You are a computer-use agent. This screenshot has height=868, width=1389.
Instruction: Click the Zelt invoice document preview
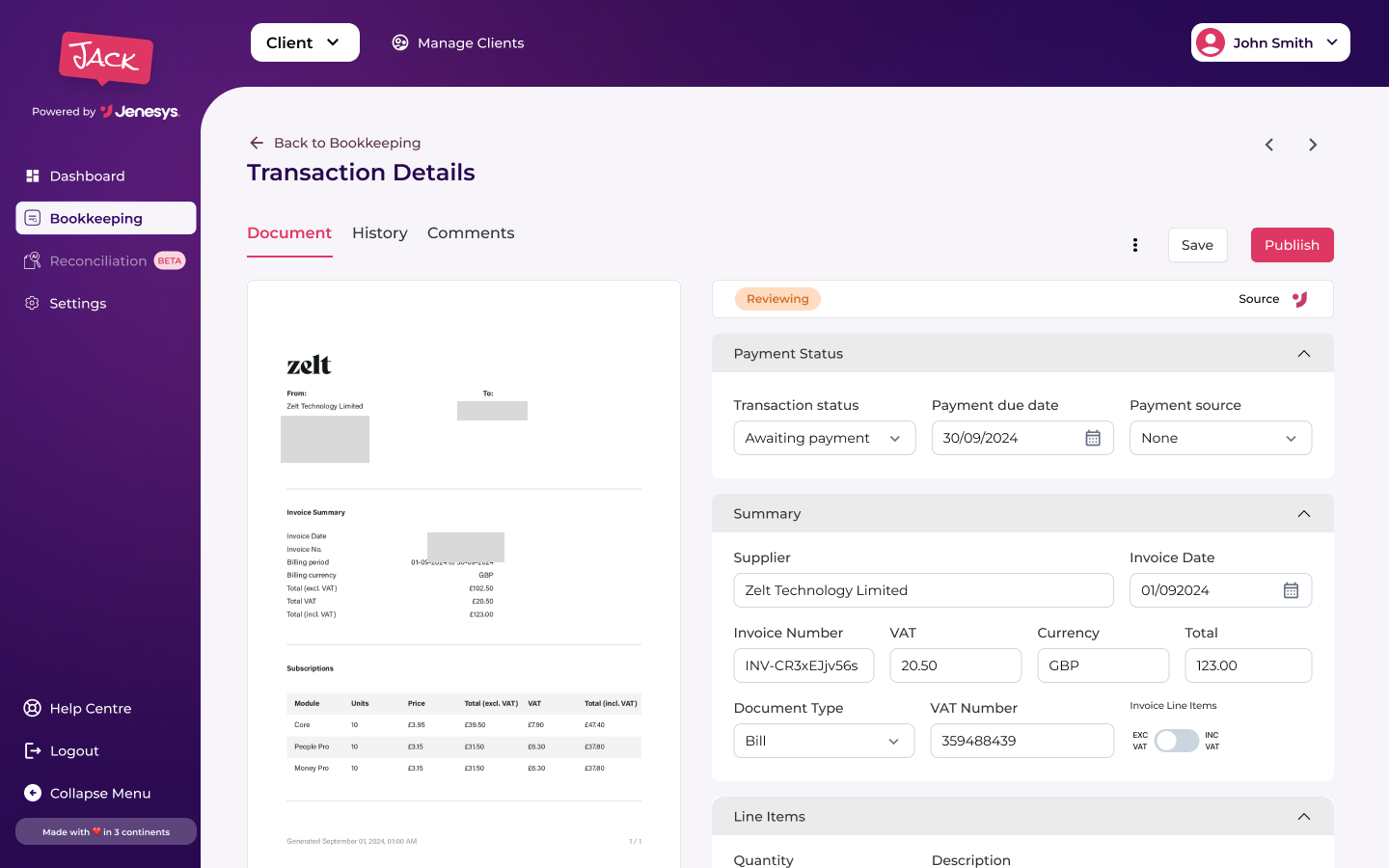click(x=464, y=574)
